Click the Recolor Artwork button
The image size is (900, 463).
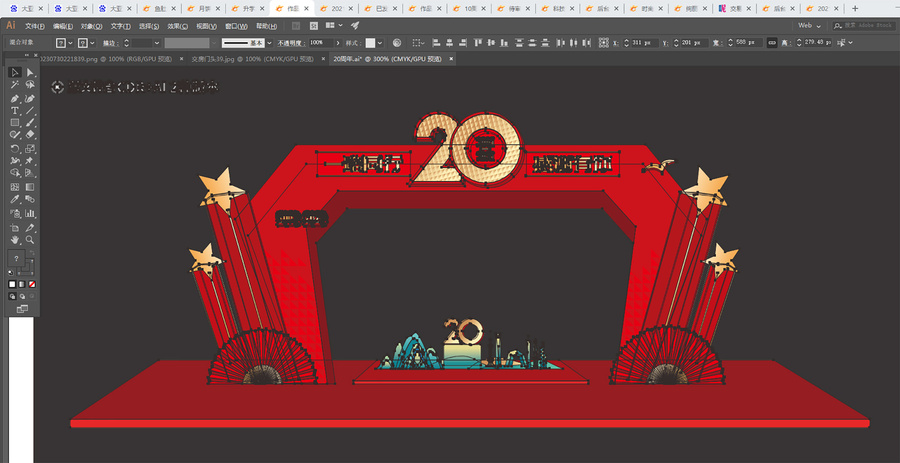click(397, 43)
